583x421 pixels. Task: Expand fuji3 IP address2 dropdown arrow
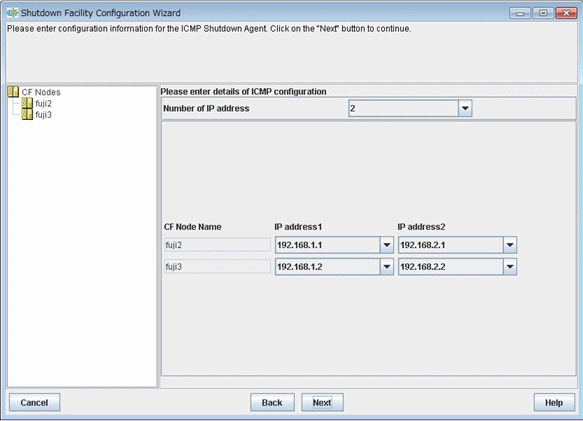[510, 267]
